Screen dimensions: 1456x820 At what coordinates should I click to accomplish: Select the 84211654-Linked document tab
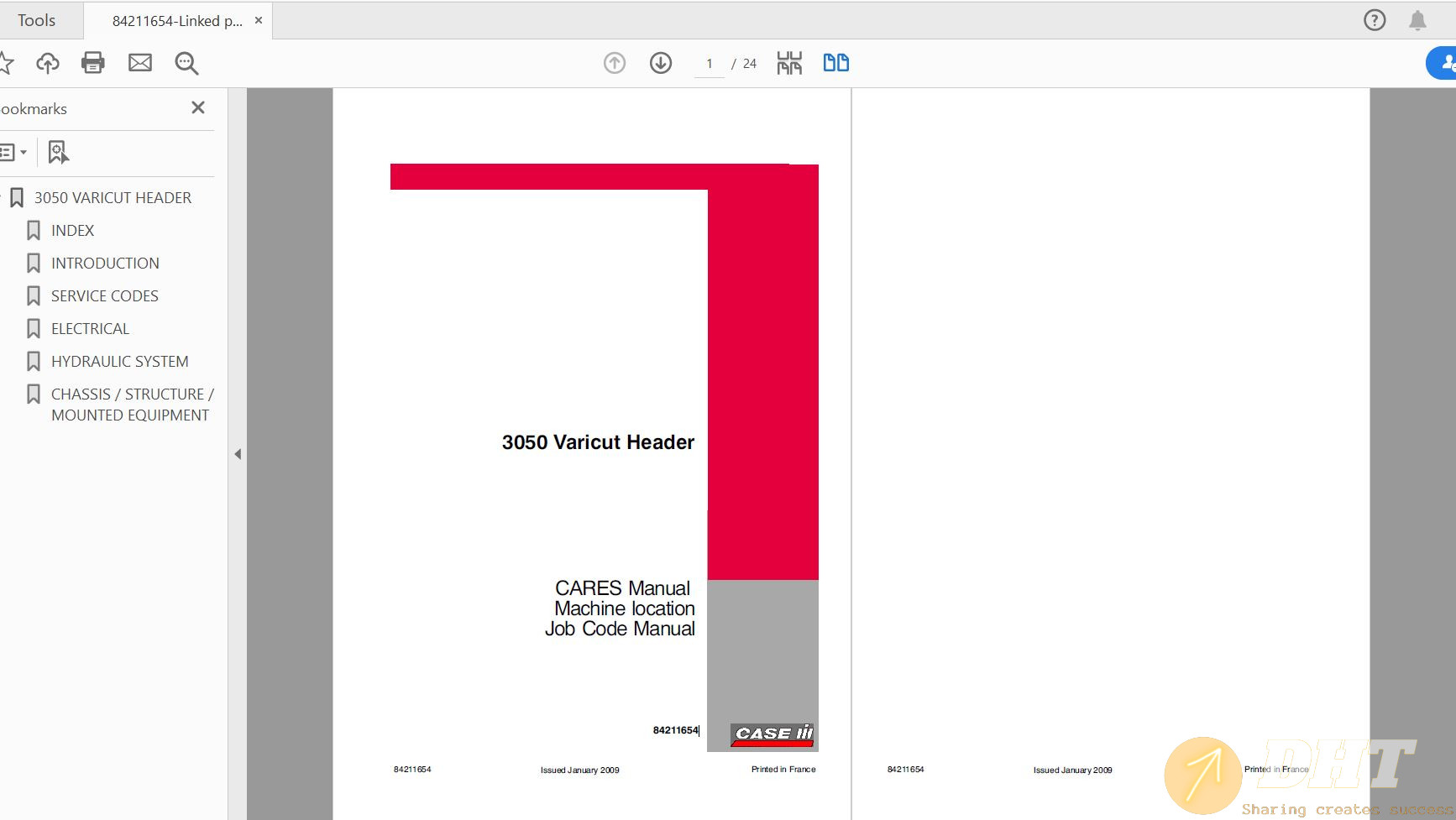coord(177,21)
